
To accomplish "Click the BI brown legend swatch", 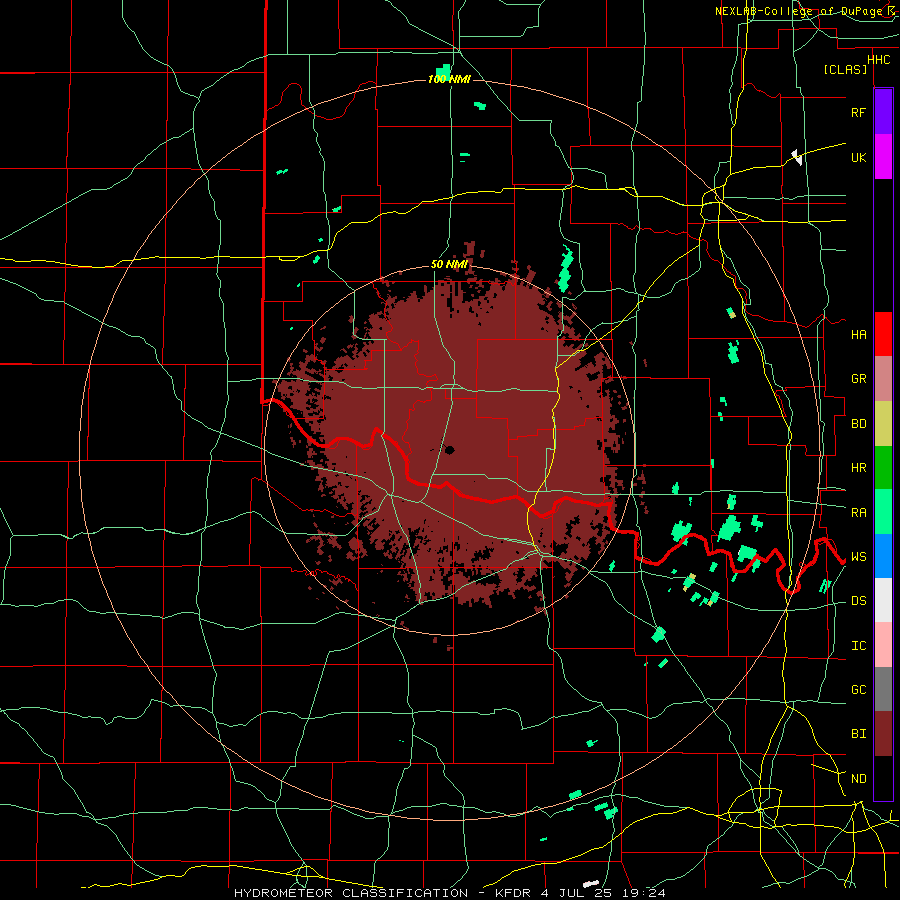I will point(883,734).
